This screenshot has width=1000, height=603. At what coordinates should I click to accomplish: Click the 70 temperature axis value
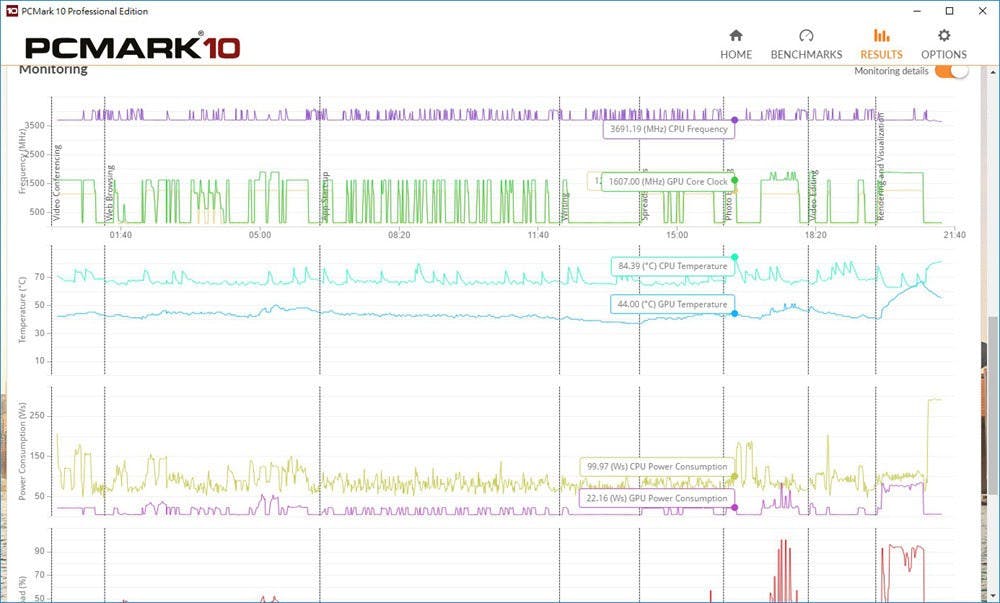click(40, 277)
